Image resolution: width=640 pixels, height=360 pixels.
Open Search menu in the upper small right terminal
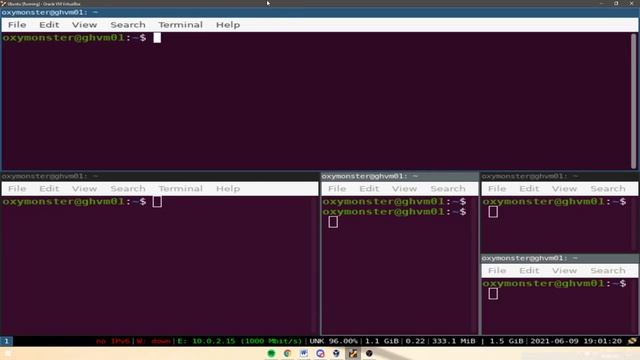coord(608,189)
